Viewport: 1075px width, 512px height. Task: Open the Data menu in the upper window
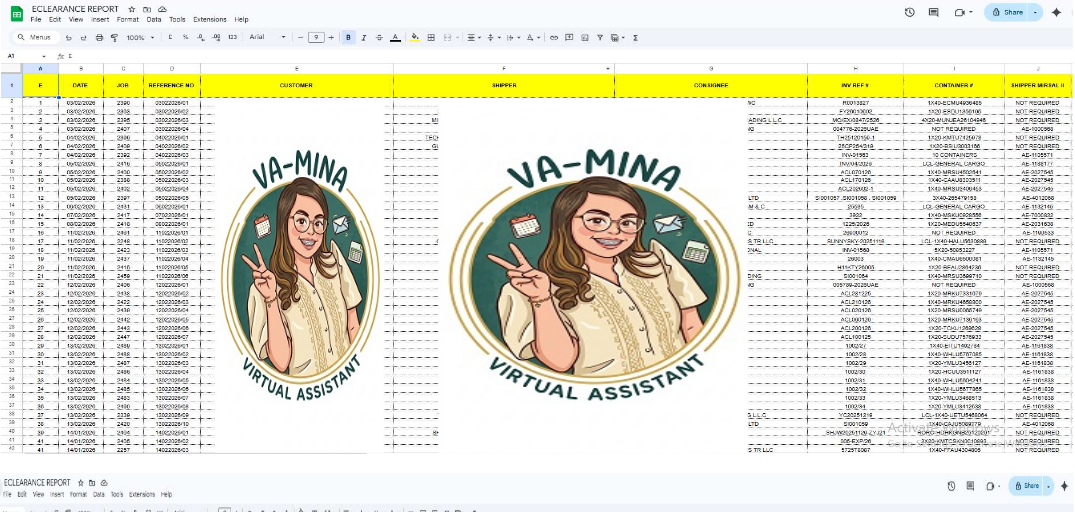click(x=154, y=20)
